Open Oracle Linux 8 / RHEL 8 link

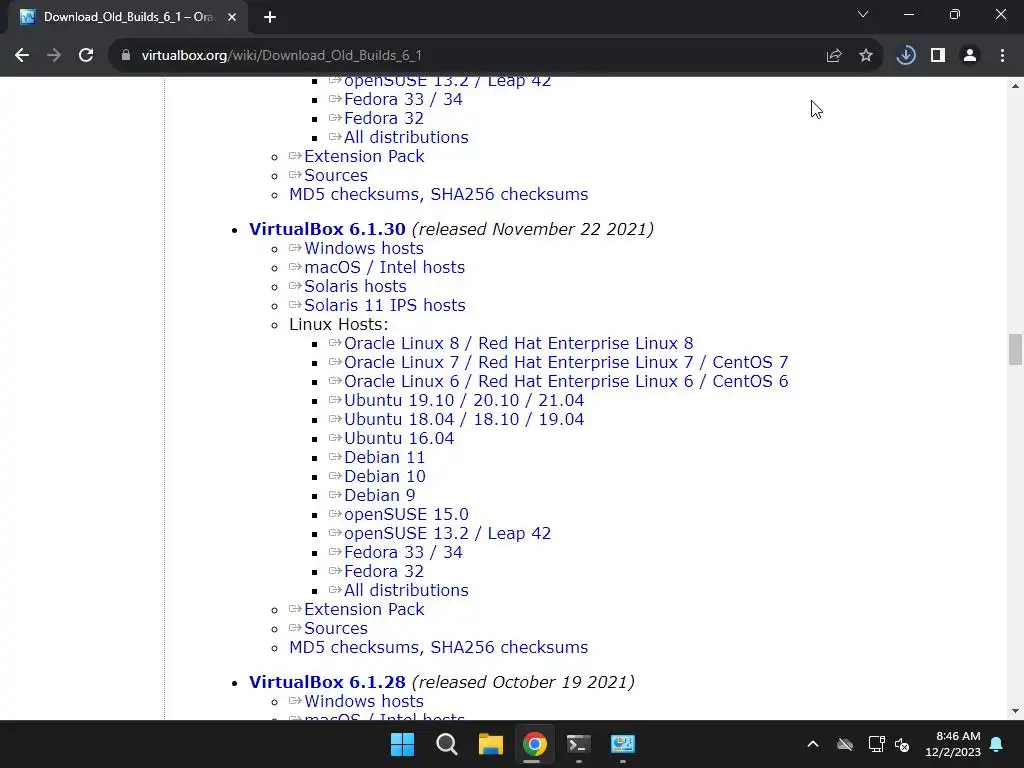(x=519, y=344)
